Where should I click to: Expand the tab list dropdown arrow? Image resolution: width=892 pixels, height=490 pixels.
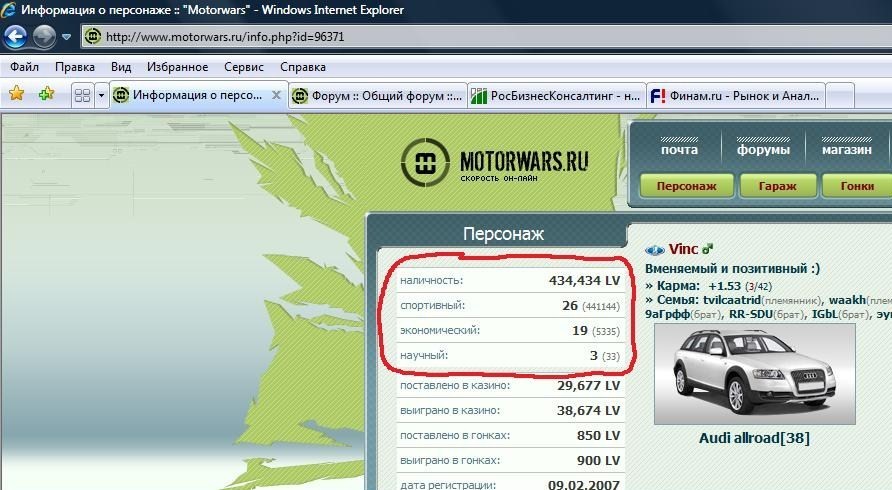click(101, 95)
